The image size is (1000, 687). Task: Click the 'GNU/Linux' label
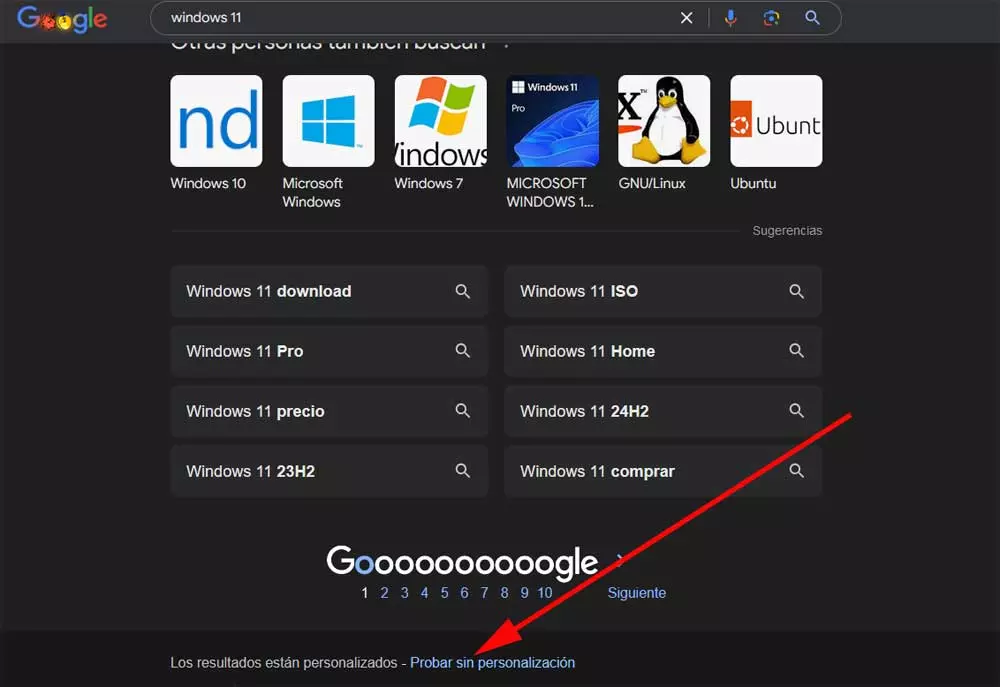tap(652, 184)
